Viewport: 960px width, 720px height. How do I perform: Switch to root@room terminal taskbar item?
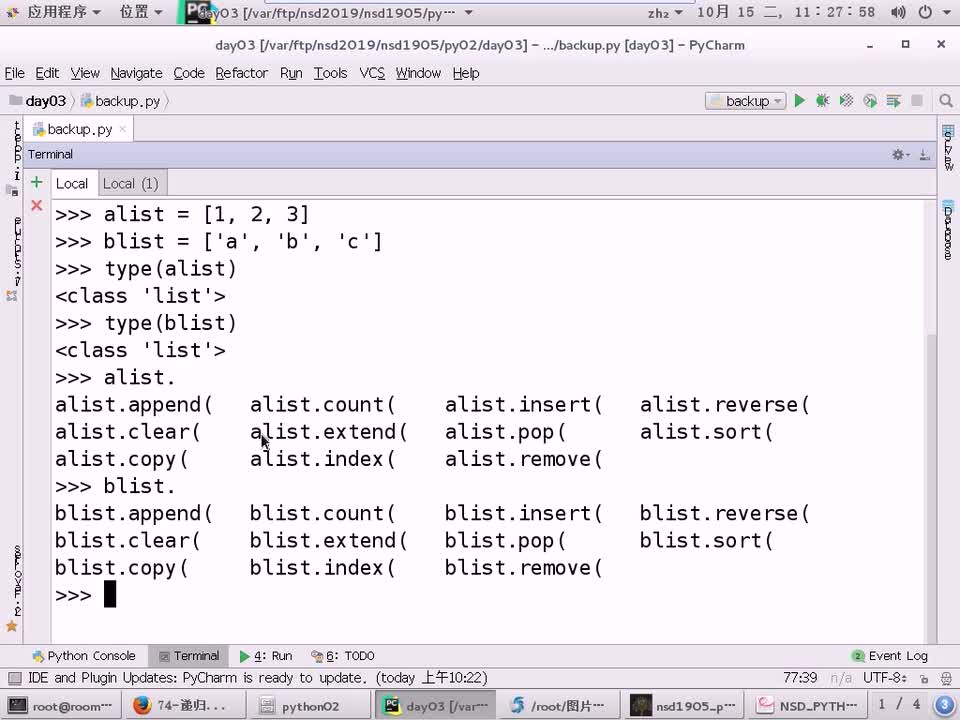[60, 706]
